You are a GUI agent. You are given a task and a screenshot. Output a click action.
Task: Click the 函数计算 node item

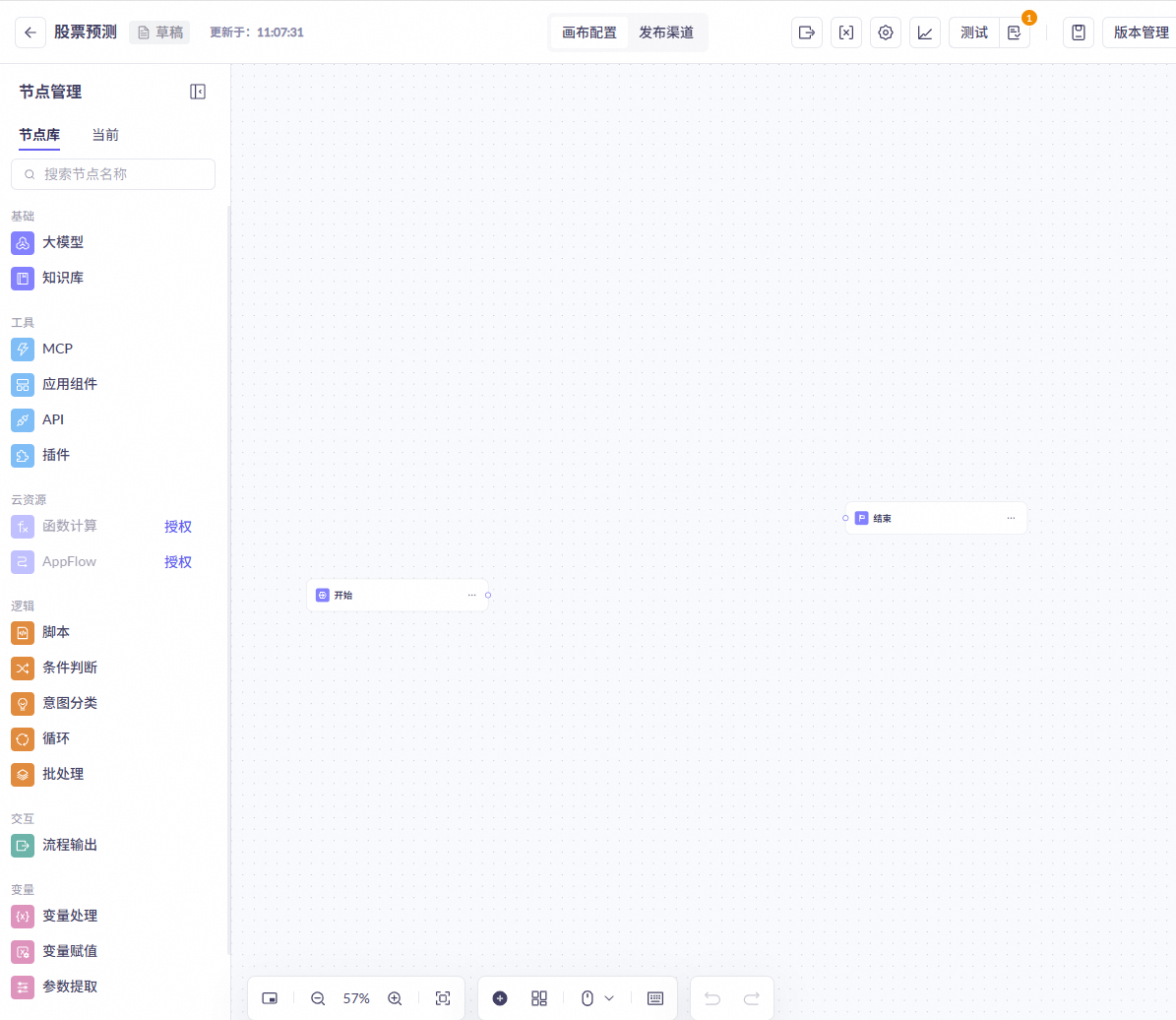click(x=54, y=526)
